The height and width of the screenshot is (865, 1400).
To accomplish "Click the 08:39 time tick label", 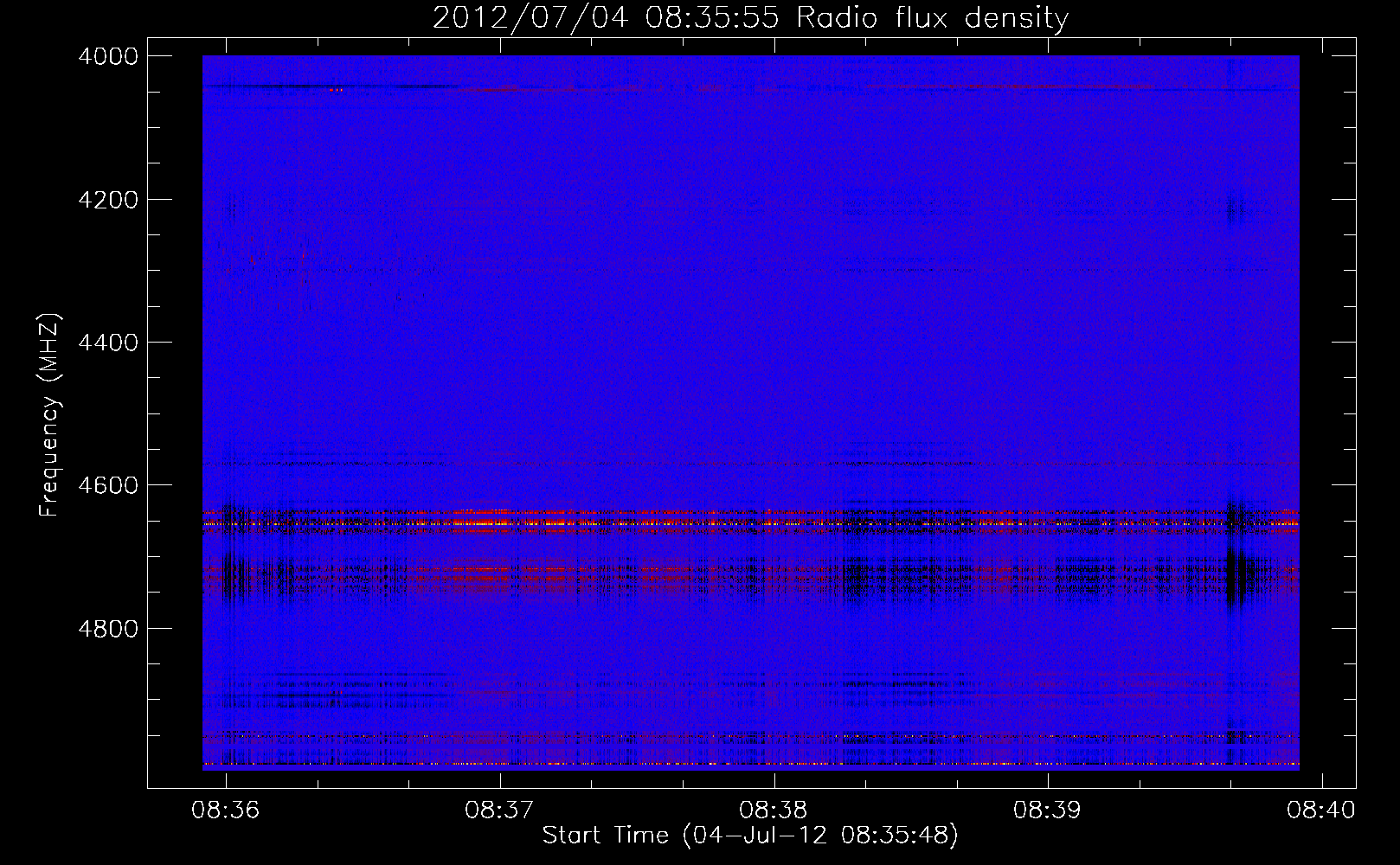I will 1048,811.
